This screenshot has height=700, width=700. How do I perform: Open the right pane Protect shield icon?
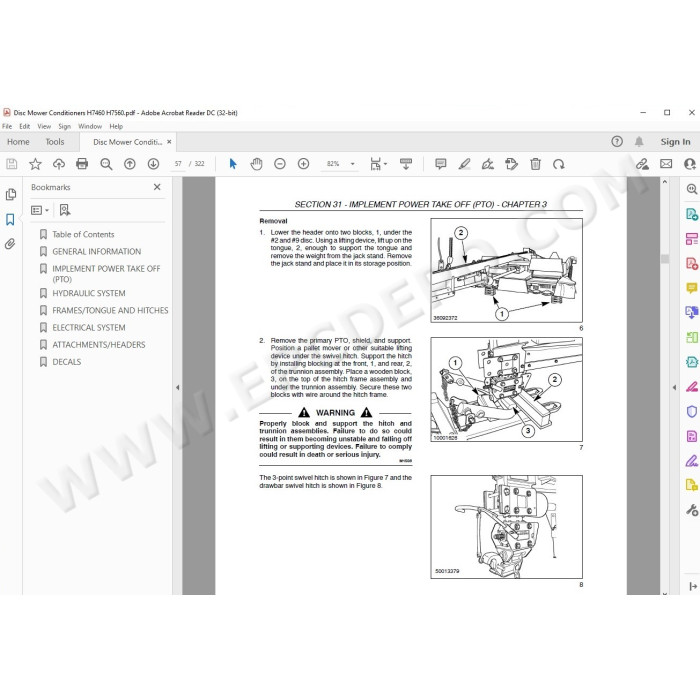pos(692,411)
